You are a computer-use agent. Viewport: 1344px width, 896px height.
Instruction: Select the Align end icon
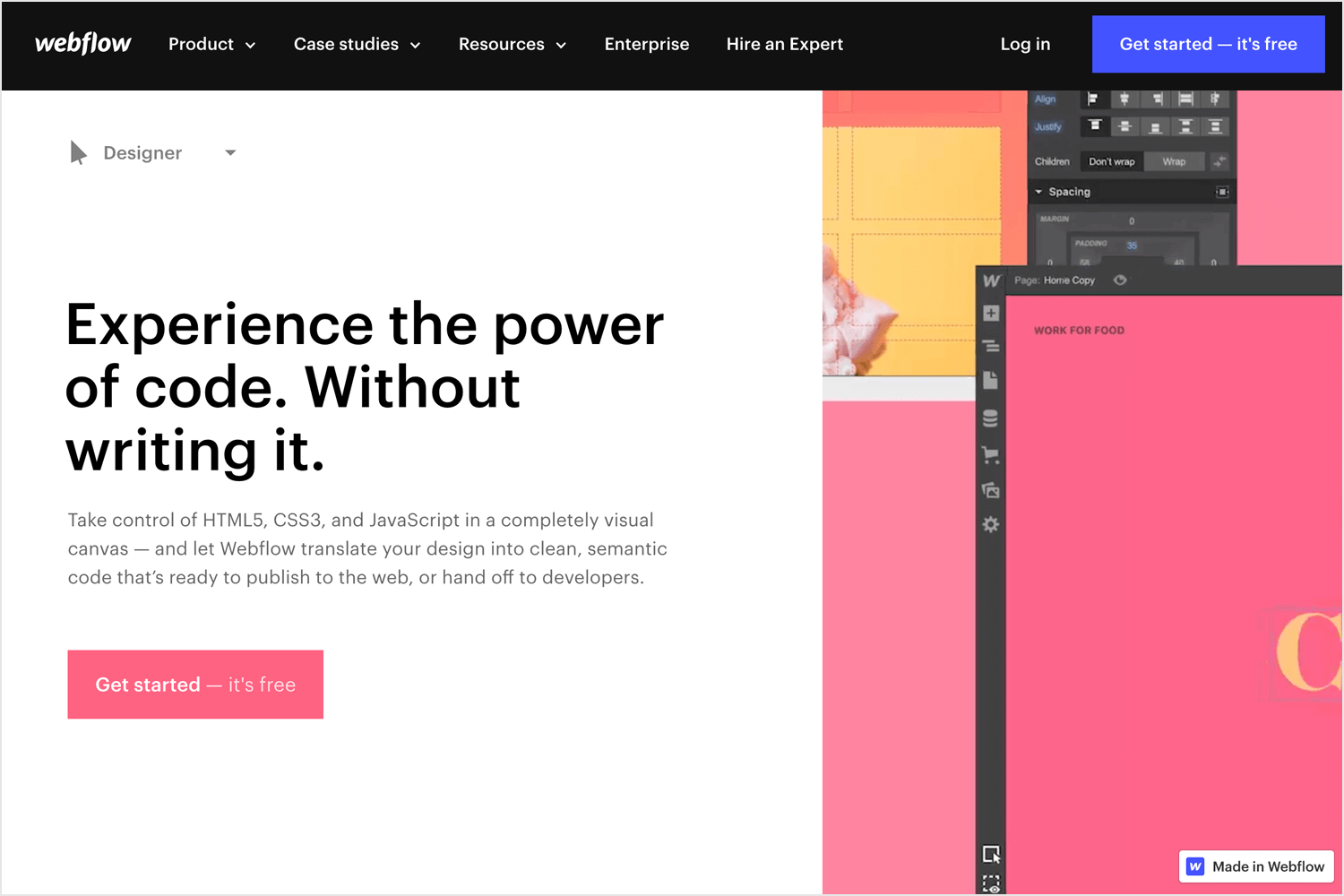[1156, 99]
